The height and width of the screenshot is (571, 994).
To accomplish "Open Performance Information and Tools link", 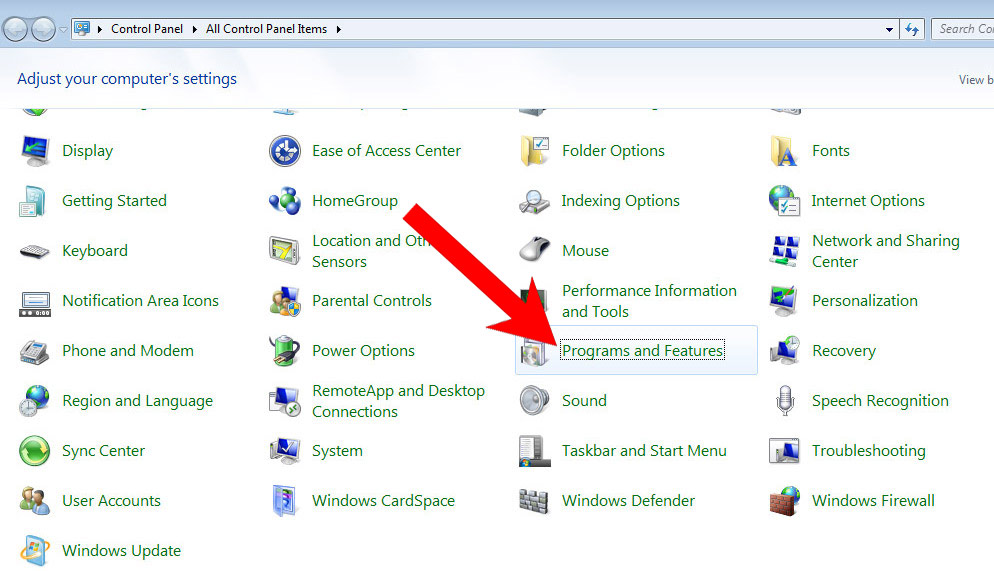I will click(649, 301).
